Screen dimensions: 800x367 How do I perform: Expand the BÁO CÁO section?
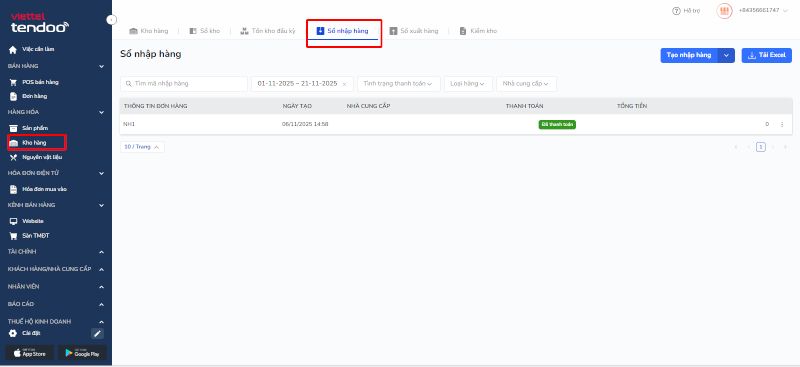tap(102, 305)
